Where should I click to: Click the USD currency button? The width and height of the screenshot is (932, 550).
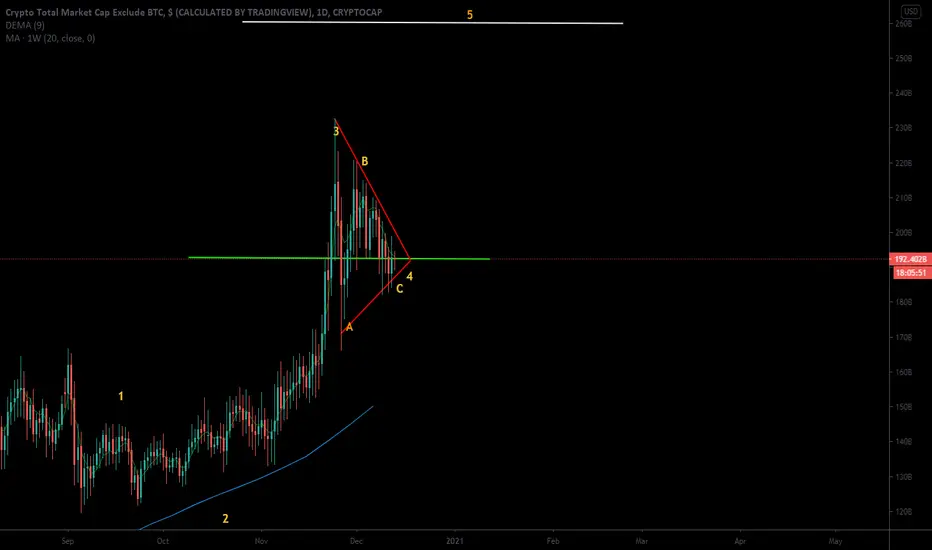tap(911, 11)
